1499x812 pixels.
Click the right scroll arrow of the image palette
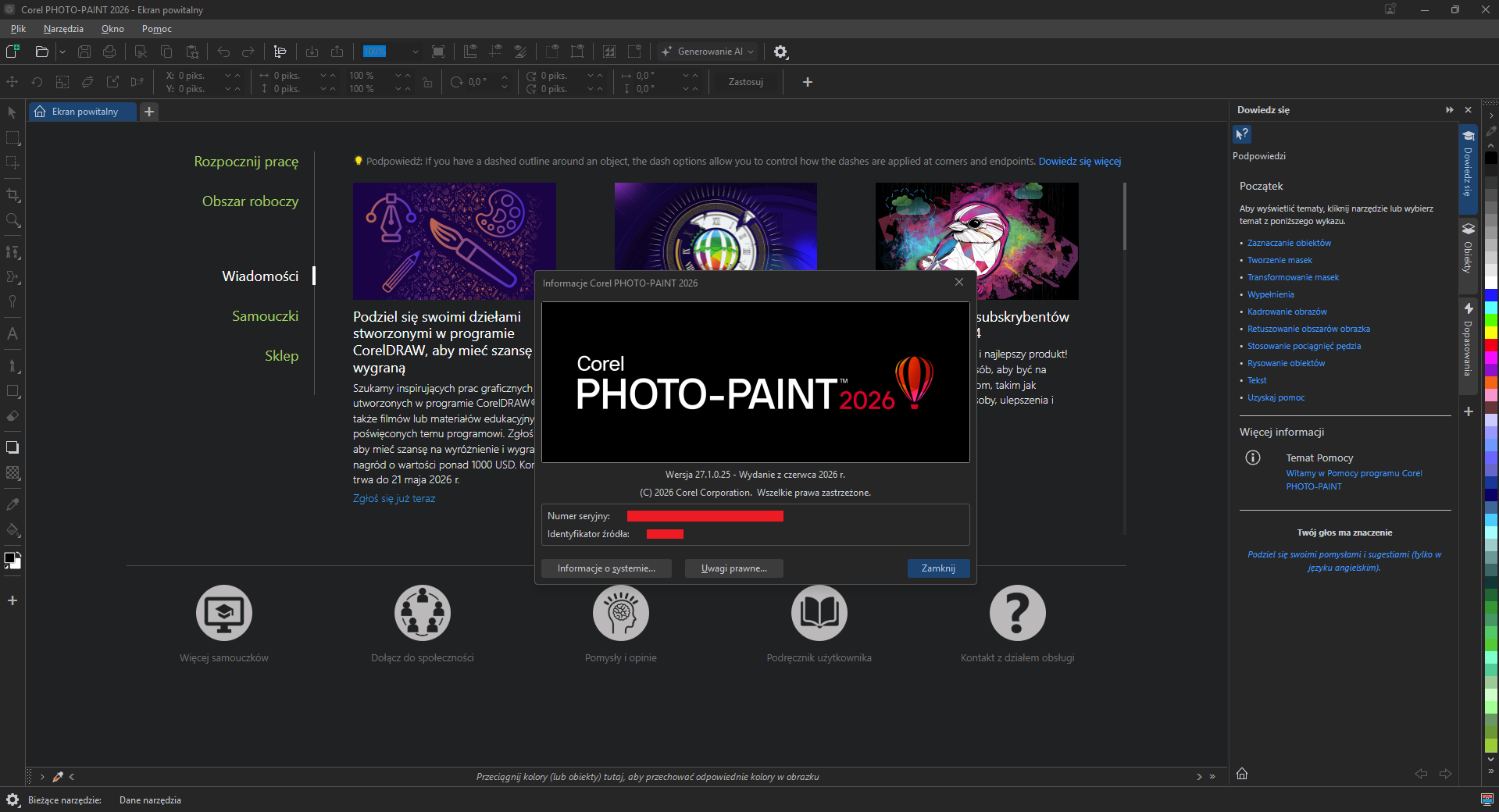point(1199,777)
